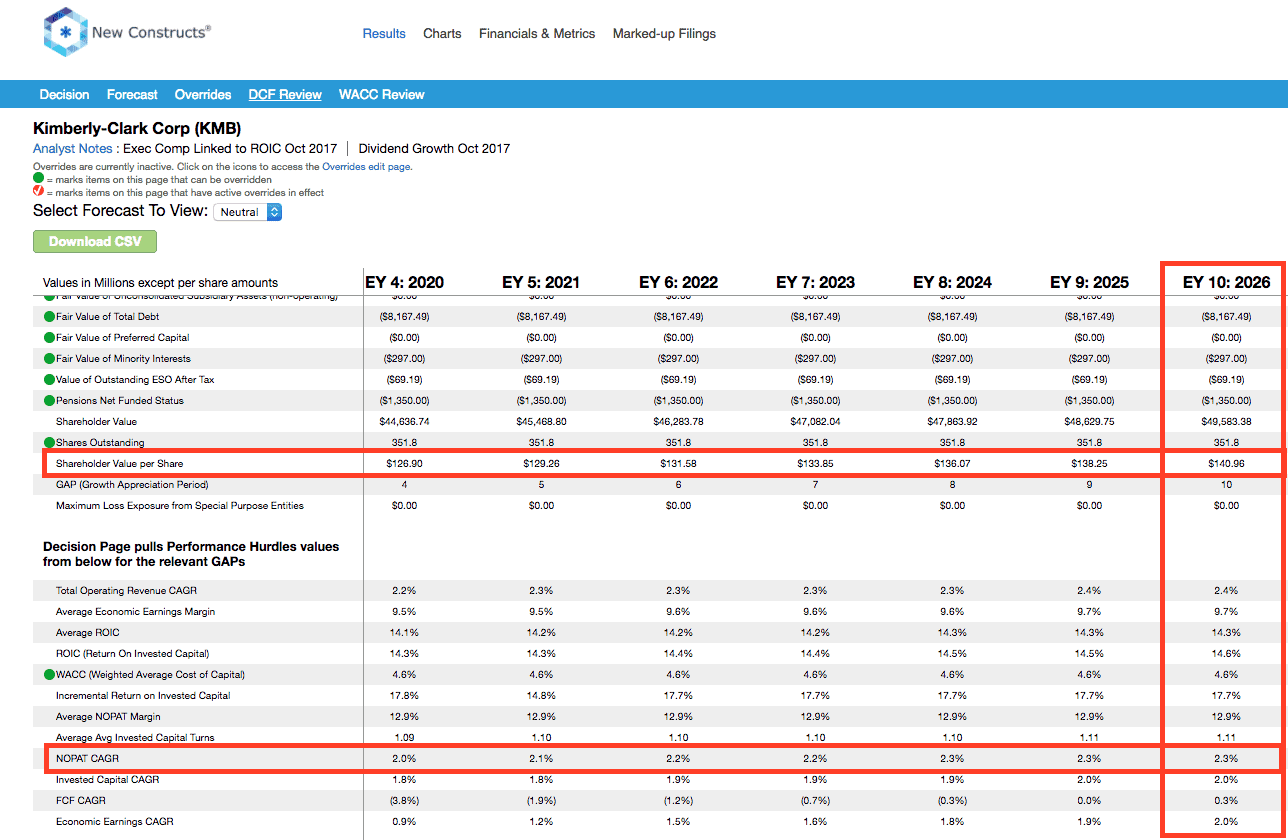The width and height of the screenshot is (1288, 840).
Task: Click green override icon for Fair Value of Total Debt
Action: point(49,317)
